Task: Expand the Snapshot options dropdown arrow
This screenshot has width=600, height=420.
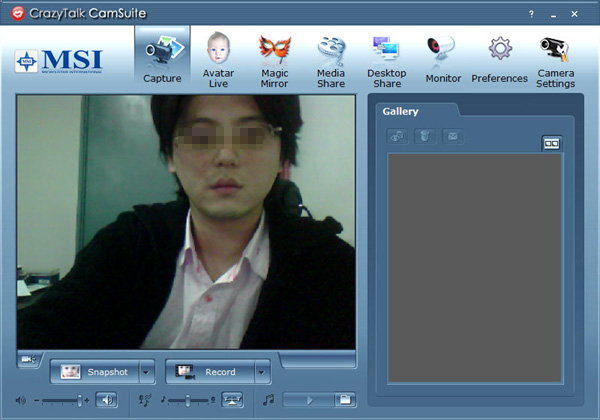Action: [147, 371]
